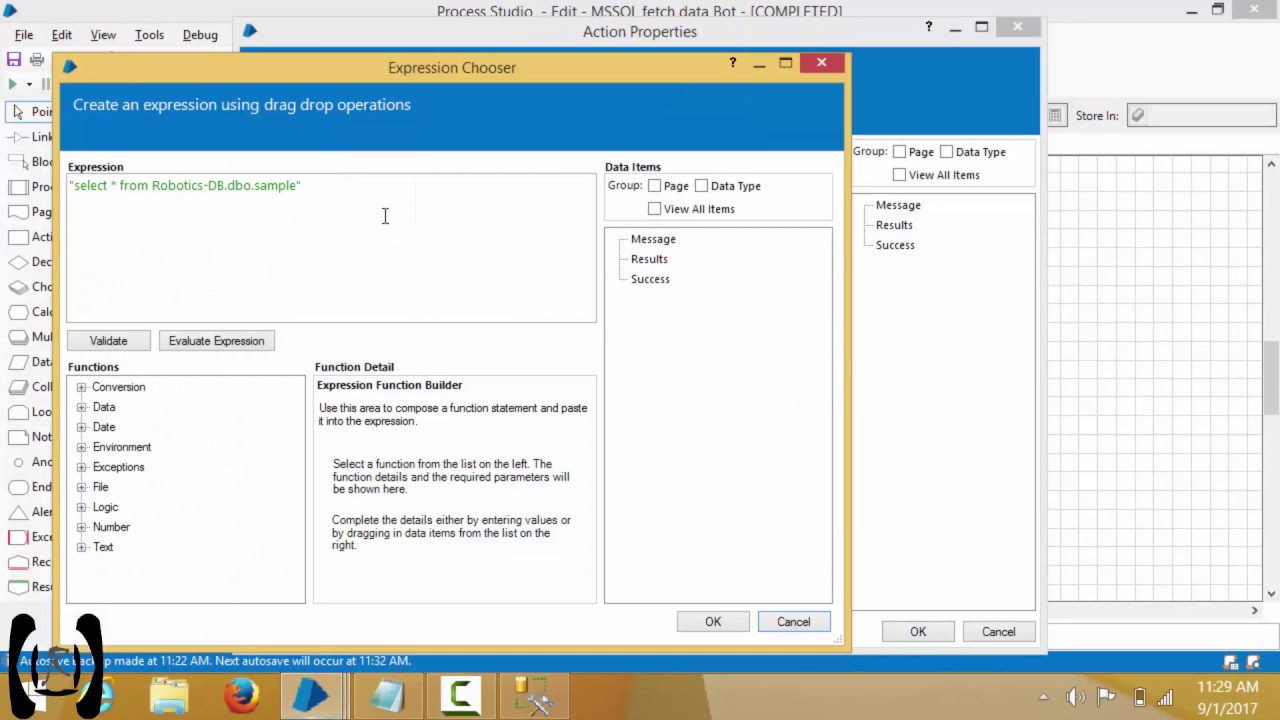Select the Choice stage tool
This screenshot has height=720, width=1280.
pyautogui.click(x=28, y=287)
